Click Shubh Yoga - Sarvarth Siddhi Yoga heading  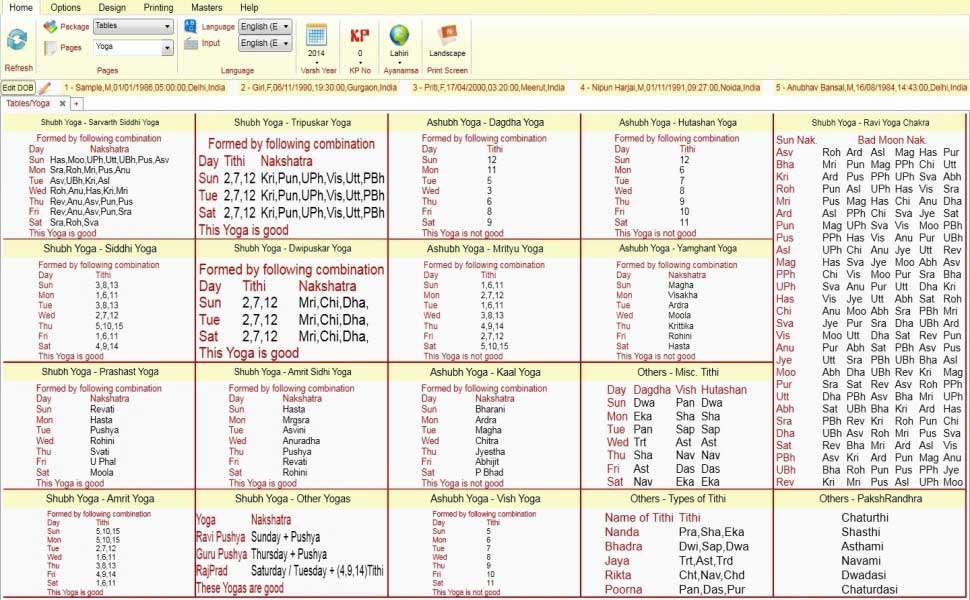click(x=100, y=122)
